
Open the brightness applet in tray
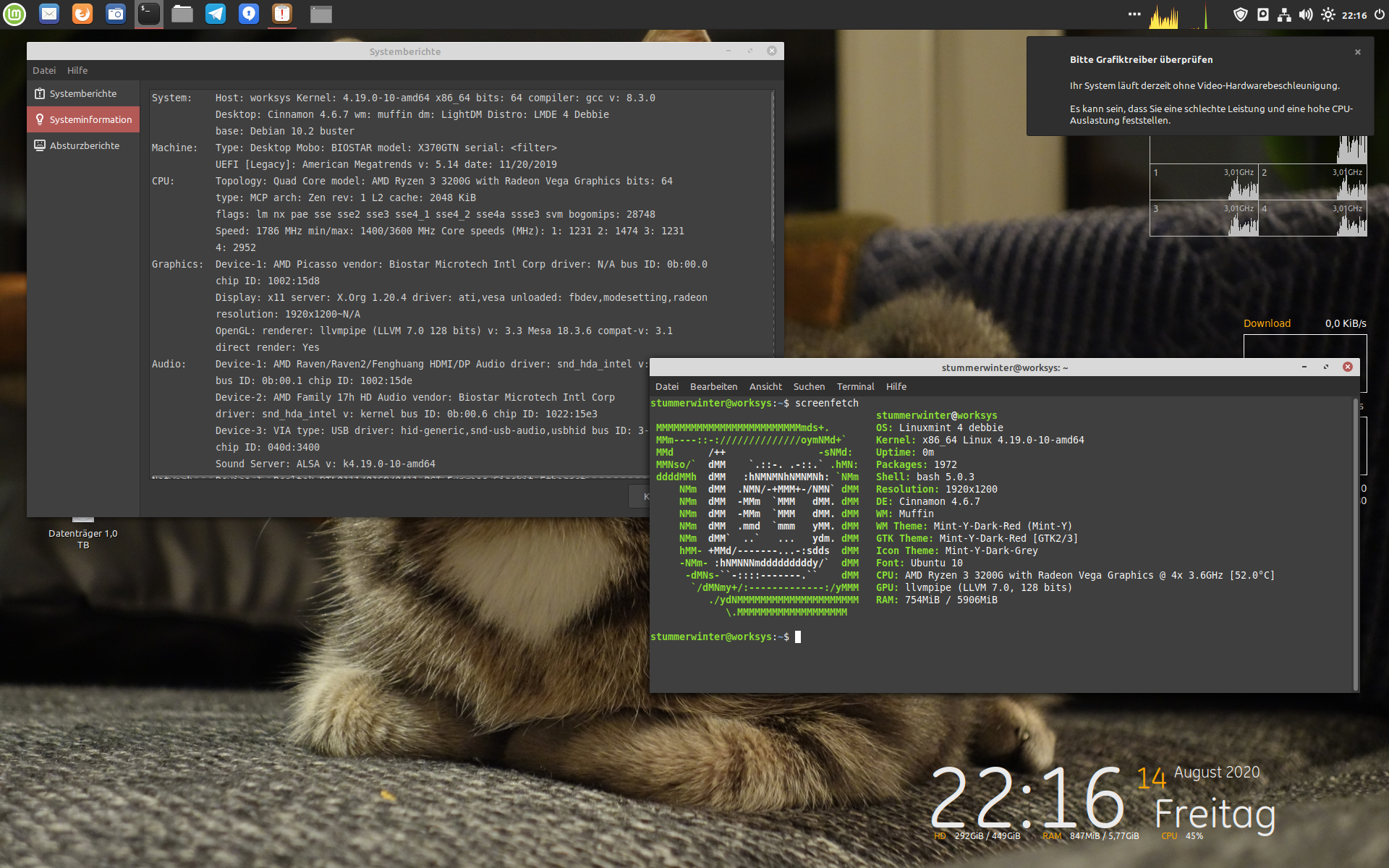[1328, 14]
